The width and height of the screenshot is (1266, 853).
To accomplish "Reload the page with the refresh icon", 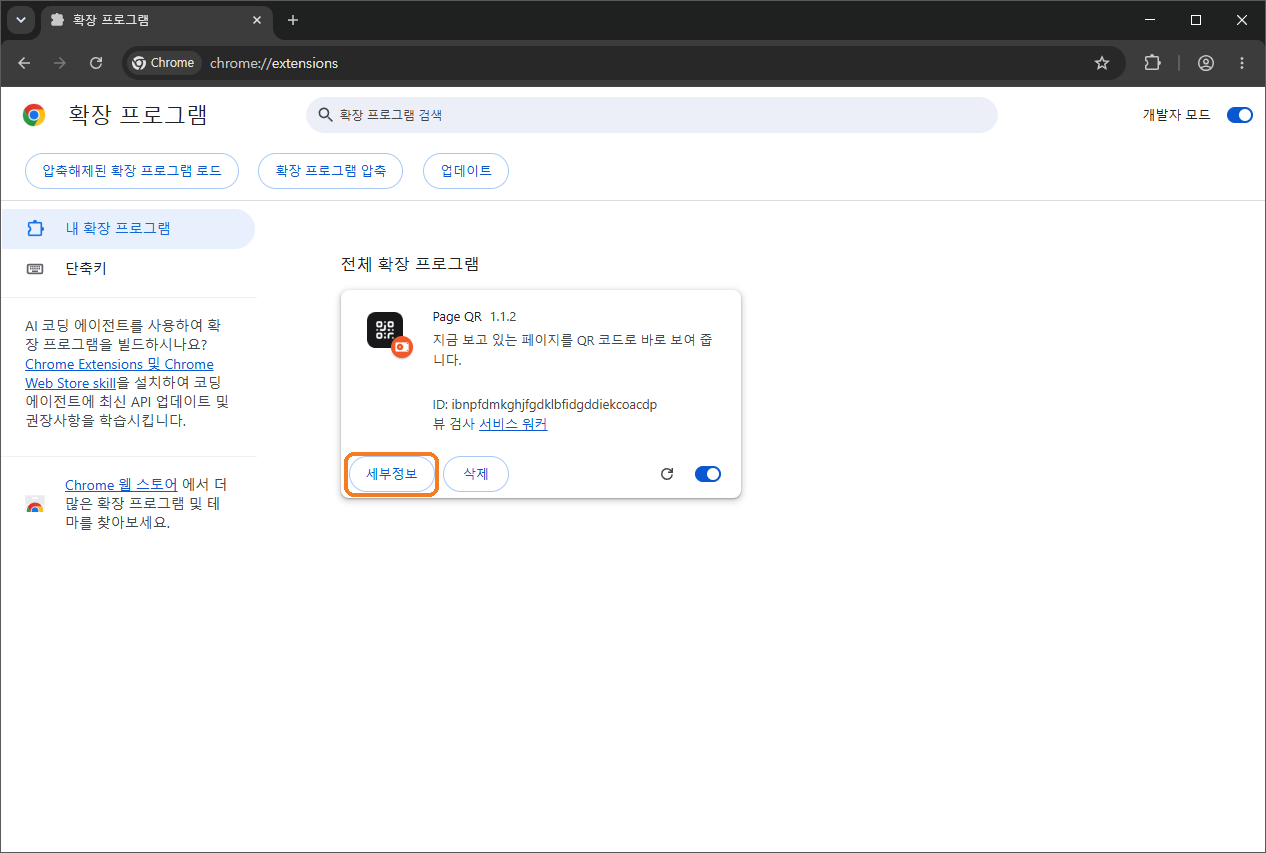I will (x=96, y=63).
